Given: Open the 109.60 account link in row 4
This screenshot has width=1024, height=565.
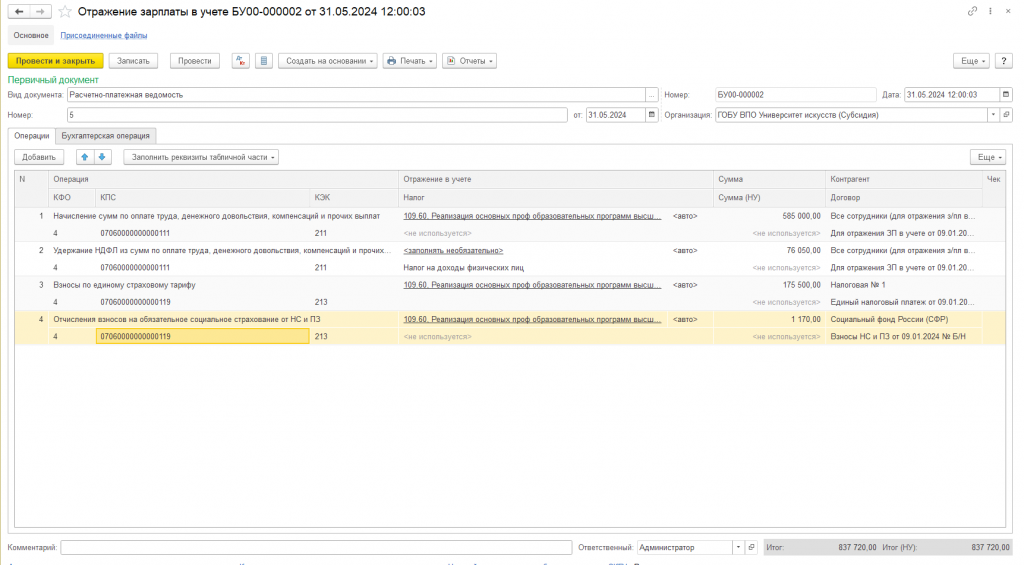Looking at the screenshot, I should click(x=532, y=319).
